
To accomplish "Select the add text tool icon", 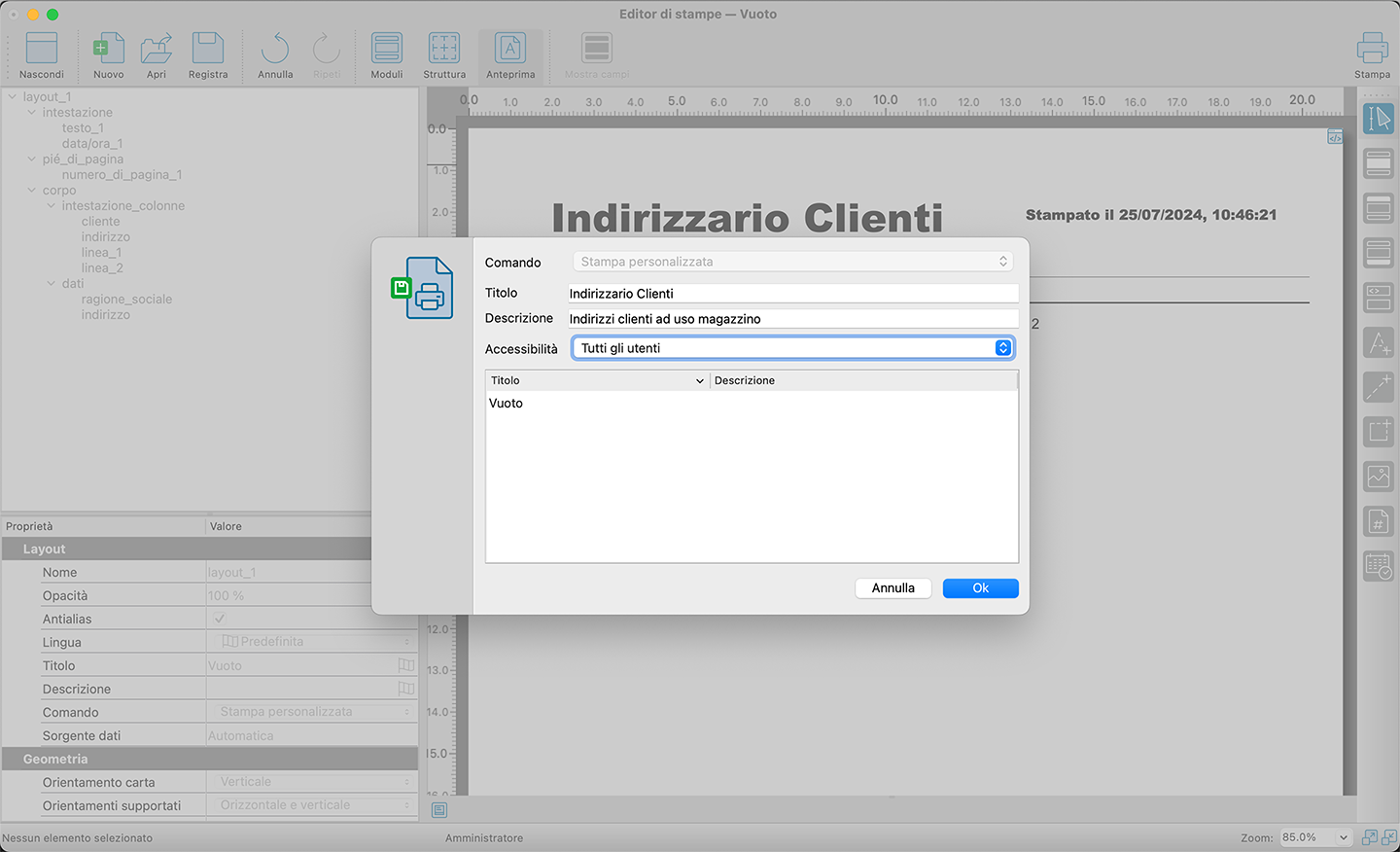I will pyautogui.click(x=1379, y=342).
